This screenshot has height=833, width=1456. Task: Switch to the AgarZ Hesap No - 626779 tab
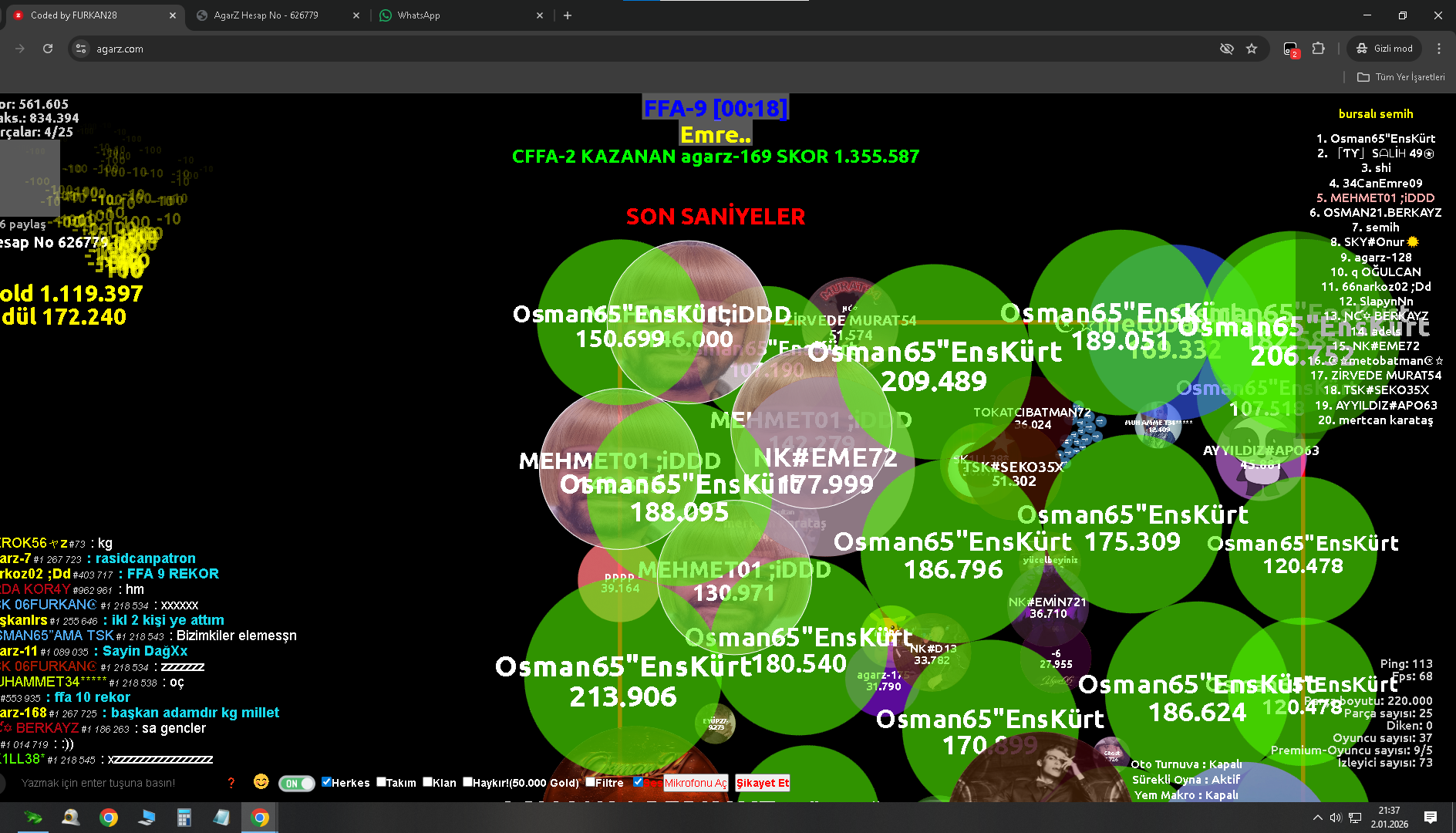tap(278, 15)
